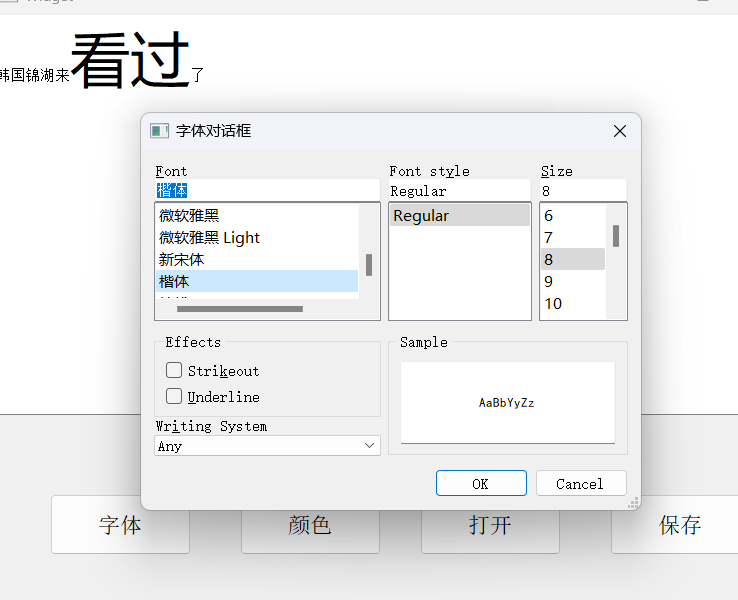Image resolution: width=738 pixels, height=600 pixels.
Task: Click the 颜色 color button
Action: pyautogui.click(x=310, y=525)
